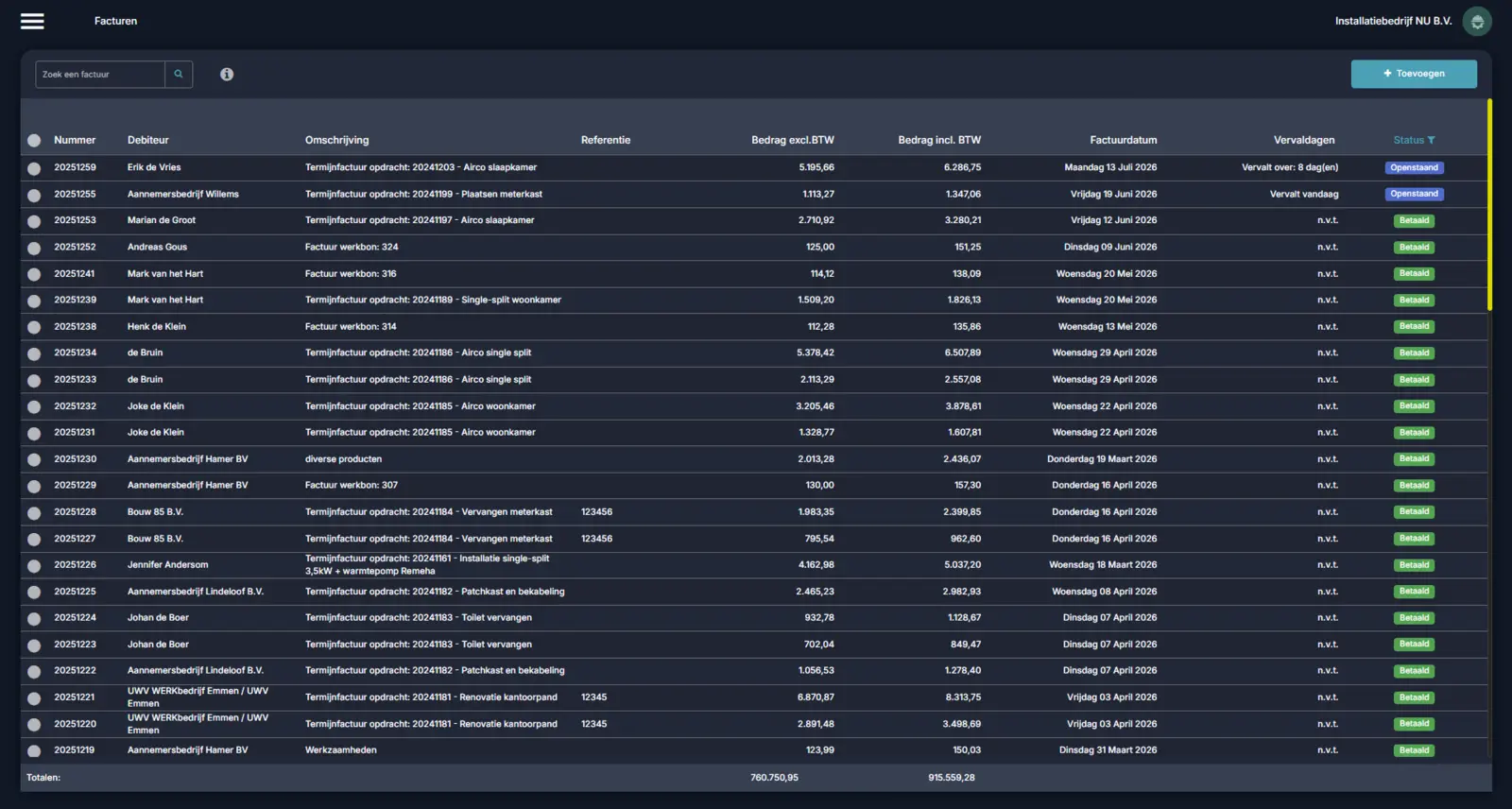Image resolution: width=1512 pixels, height=809 pixels.
Task: Click debtor Aannemersbedrijf Willems
Action: 183,194
